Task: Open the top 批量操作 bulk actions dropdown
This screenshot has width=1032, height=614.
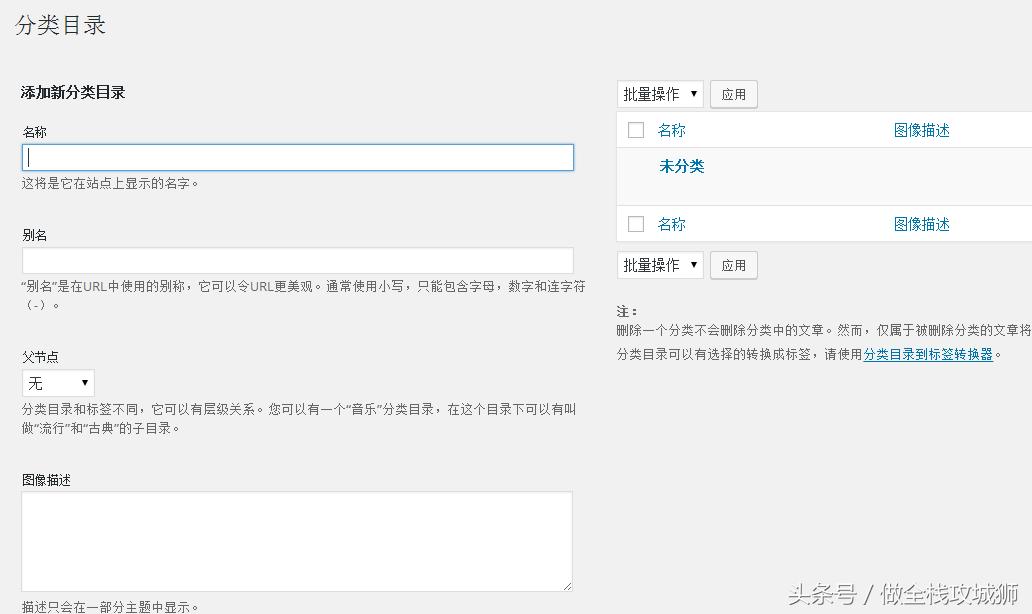Action: tap(659, 93)
